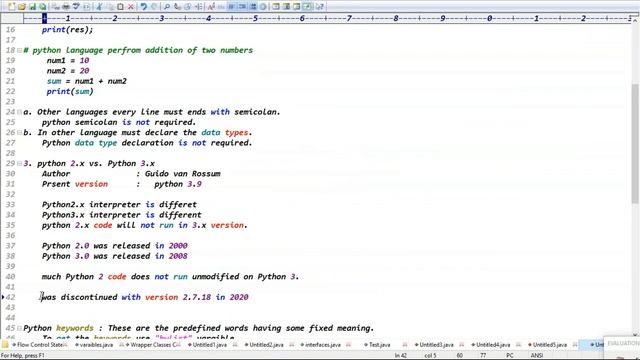Save the current file with the disk icon
The image size is (640, 360).
[32, 7]
